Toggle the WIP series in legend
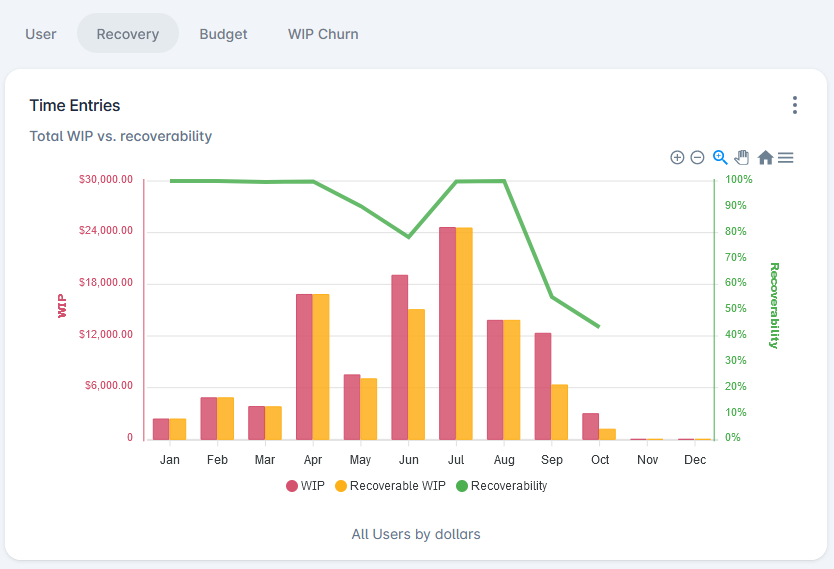The image size is (834, 569). [x=305, y=486]
